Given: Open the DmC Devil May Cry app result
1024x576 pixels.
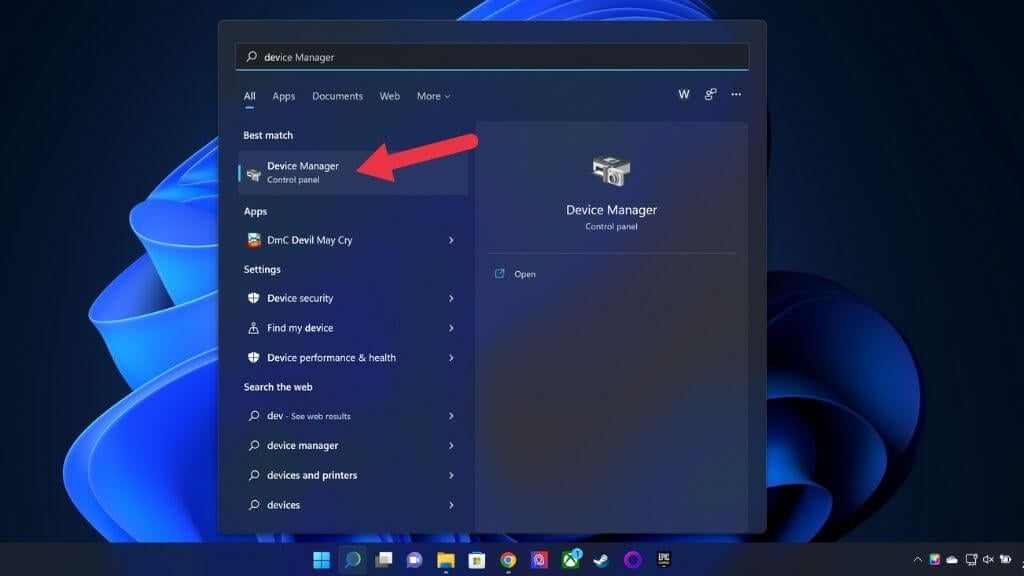Looking at the screenshot, I should pyautogui.click(x=353, y=240).
